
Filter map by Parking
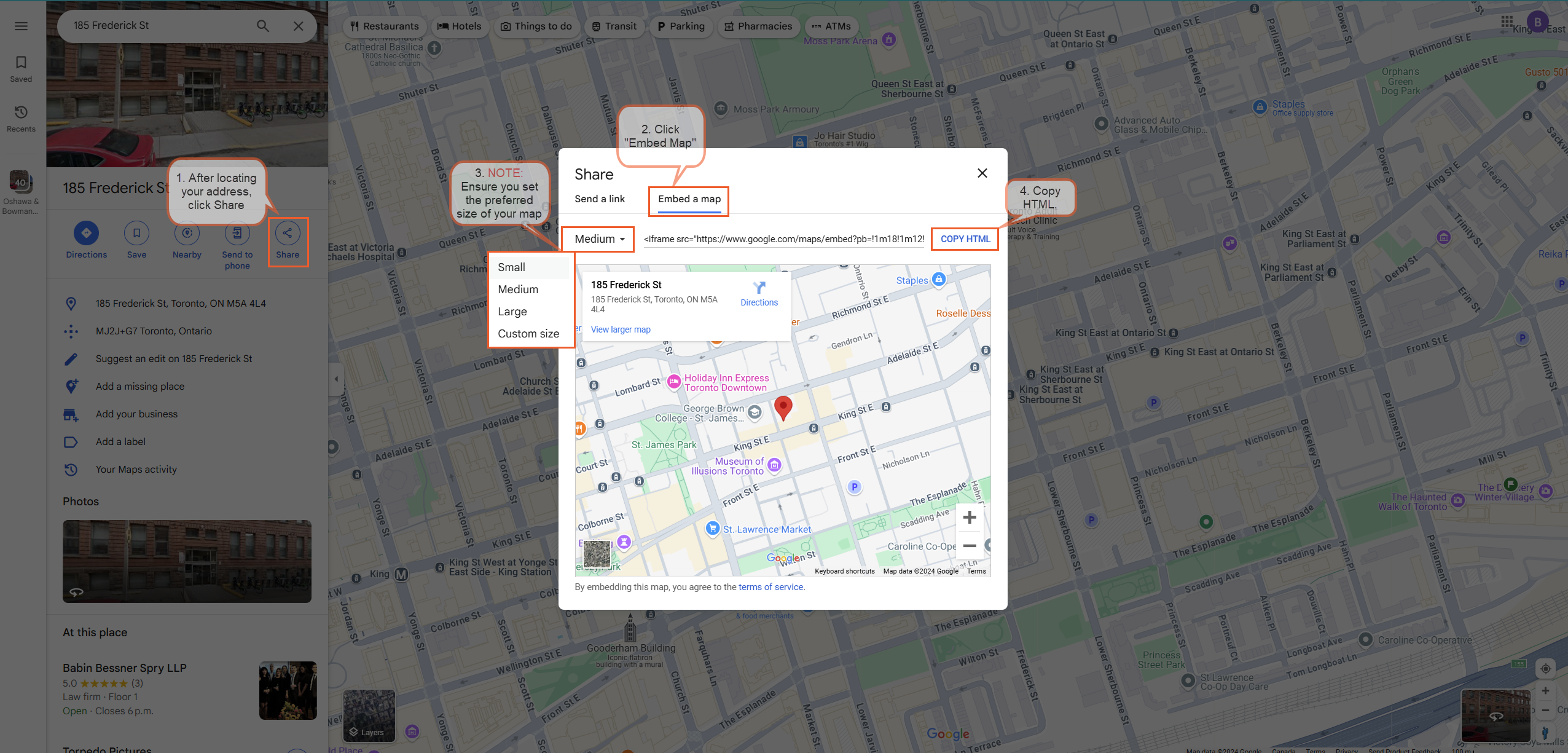click(x=681, y=26)
